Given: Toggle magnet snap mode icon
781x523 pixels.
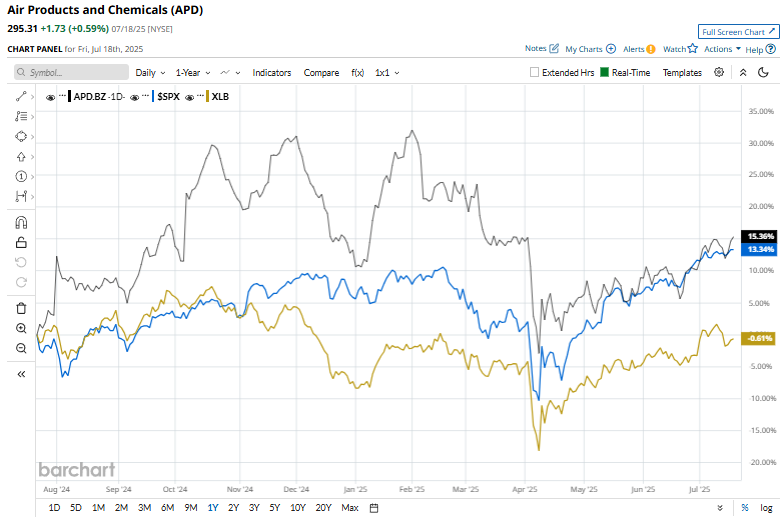Looking at the screenshot, I should pos(21,222).
